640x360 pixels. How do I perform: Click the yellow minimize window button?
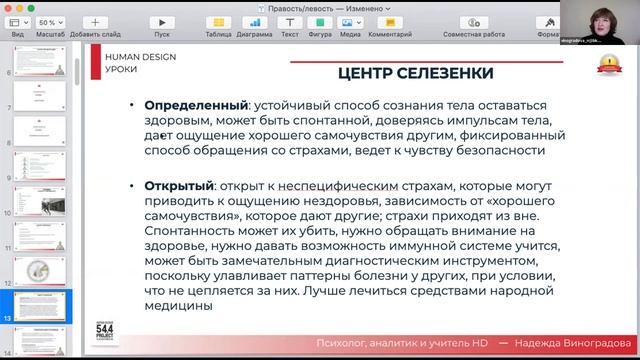click(20, 8)
